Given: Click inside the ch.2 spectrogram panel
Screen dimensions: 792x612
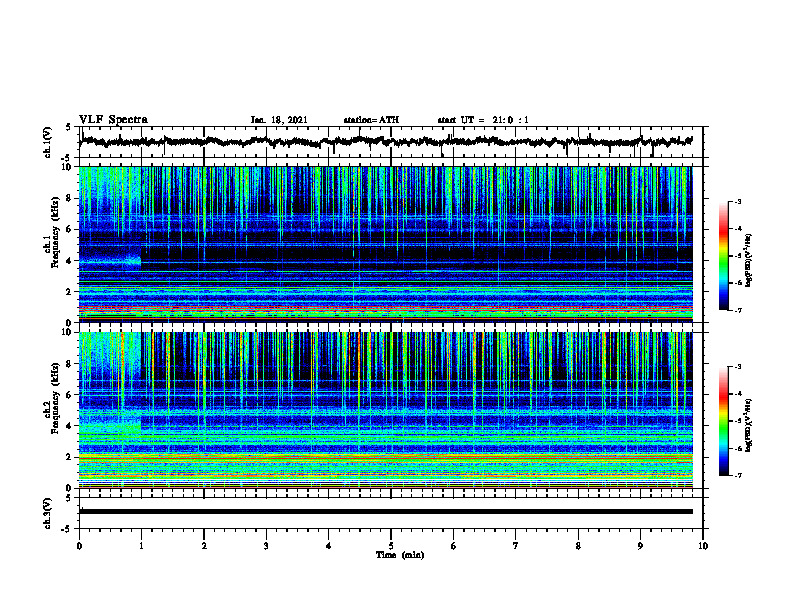Looking at the screenshot, I should (386, 410).
